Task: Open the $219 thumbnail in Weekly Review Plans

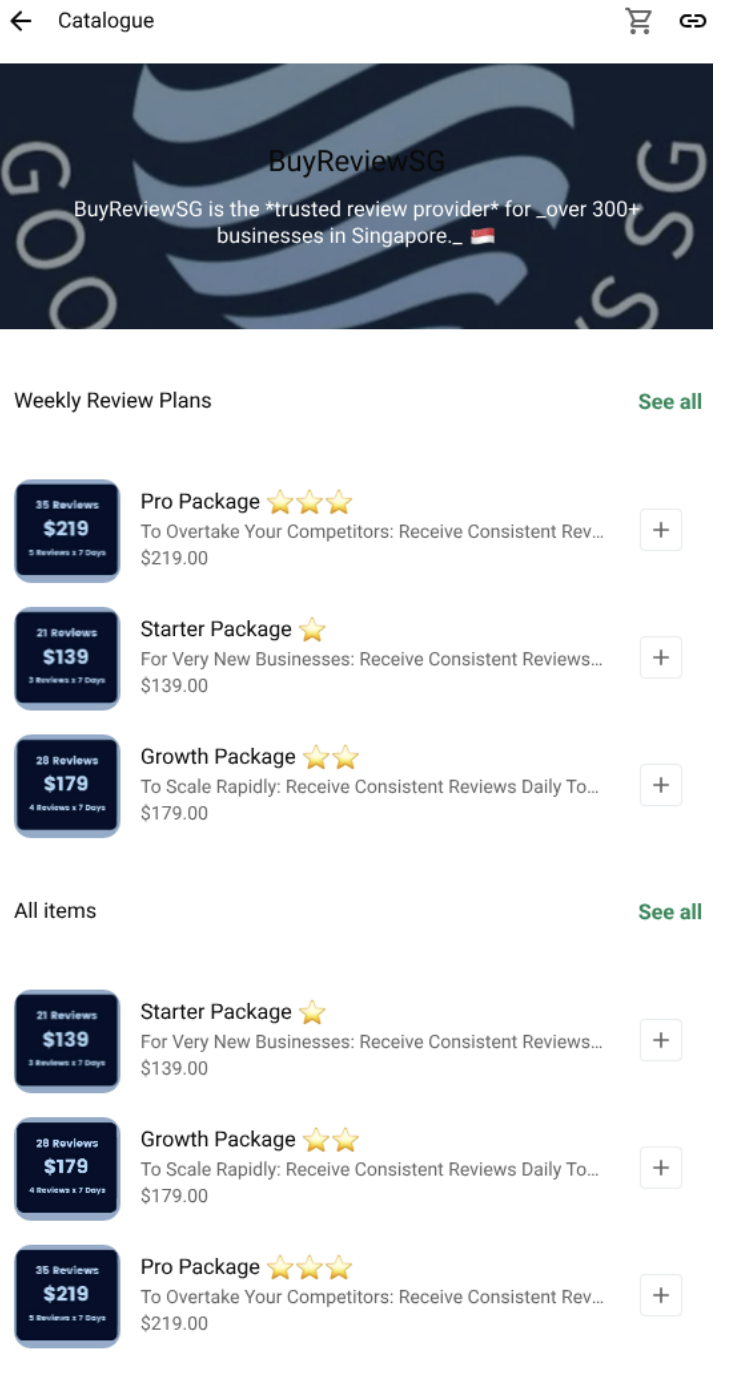Action: (x=67, y=531)
